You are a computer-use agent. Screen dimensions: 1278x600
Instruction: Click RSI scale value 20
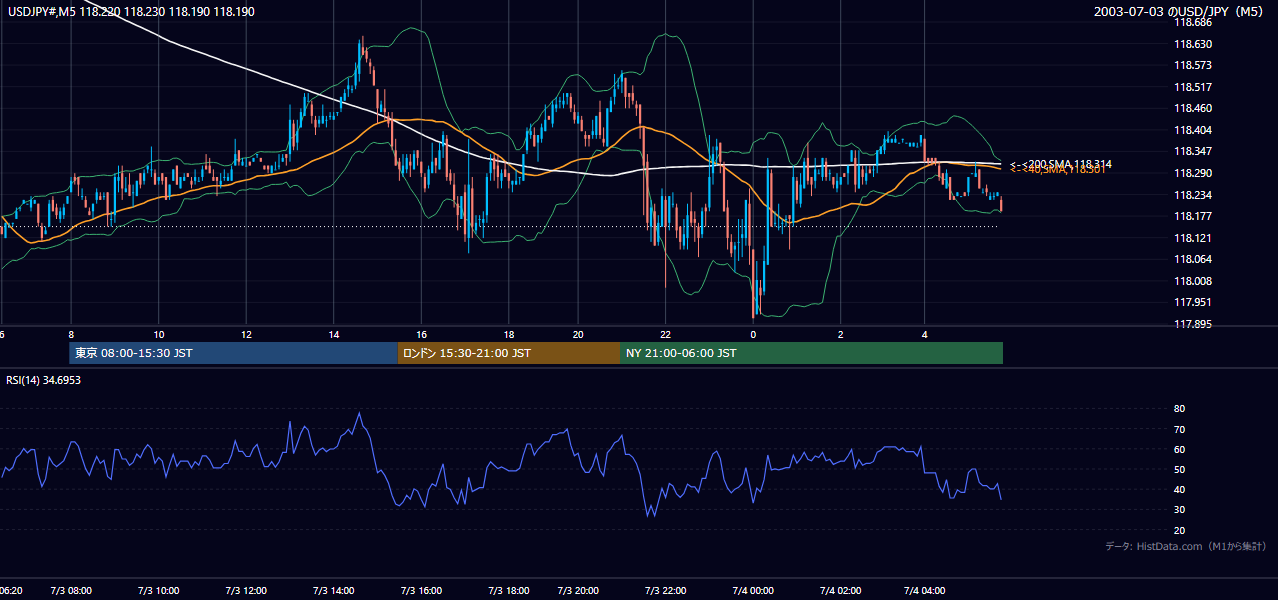point(1179,530)
